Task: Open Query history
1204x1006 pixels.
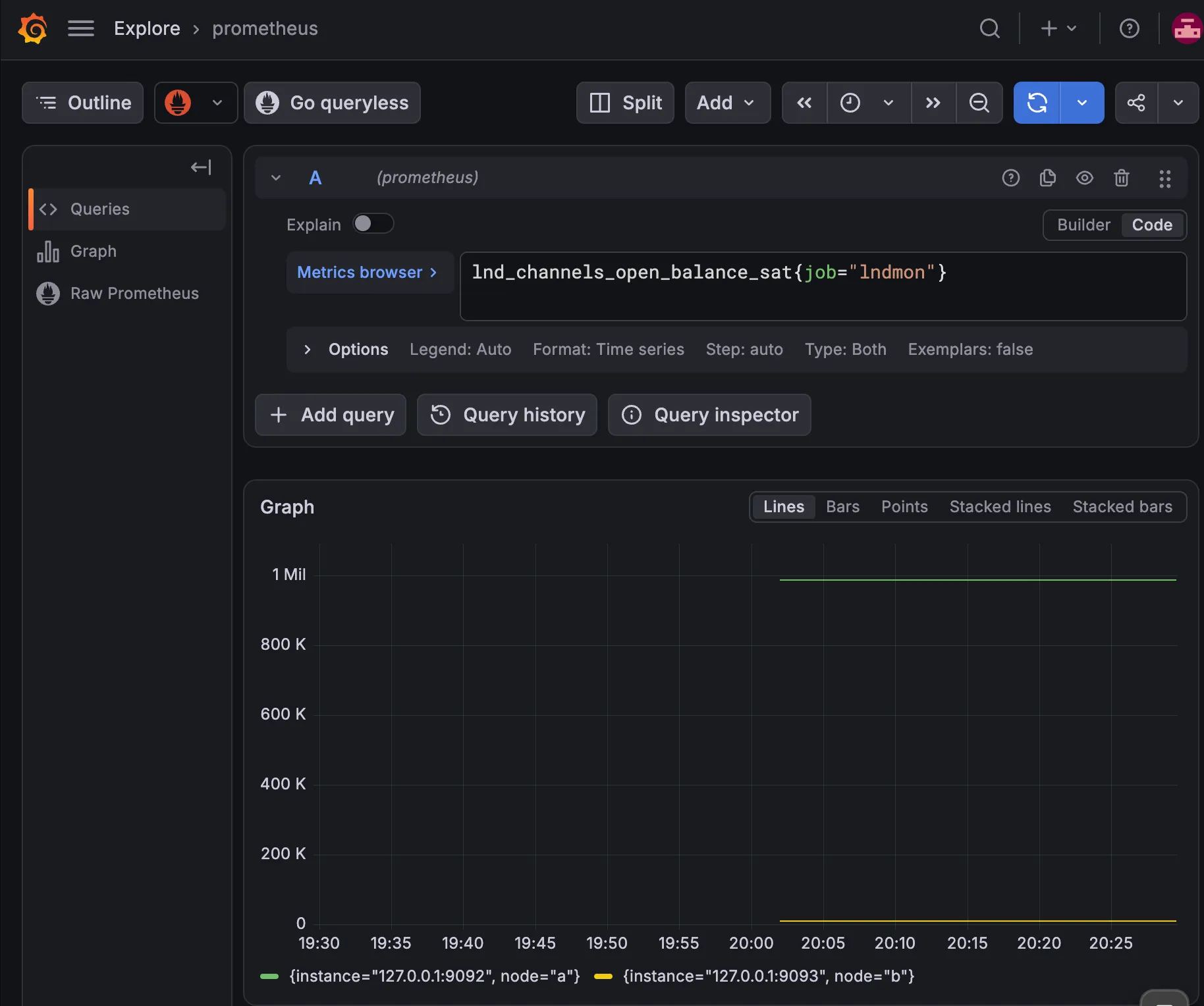Action: tap(507, 415)
